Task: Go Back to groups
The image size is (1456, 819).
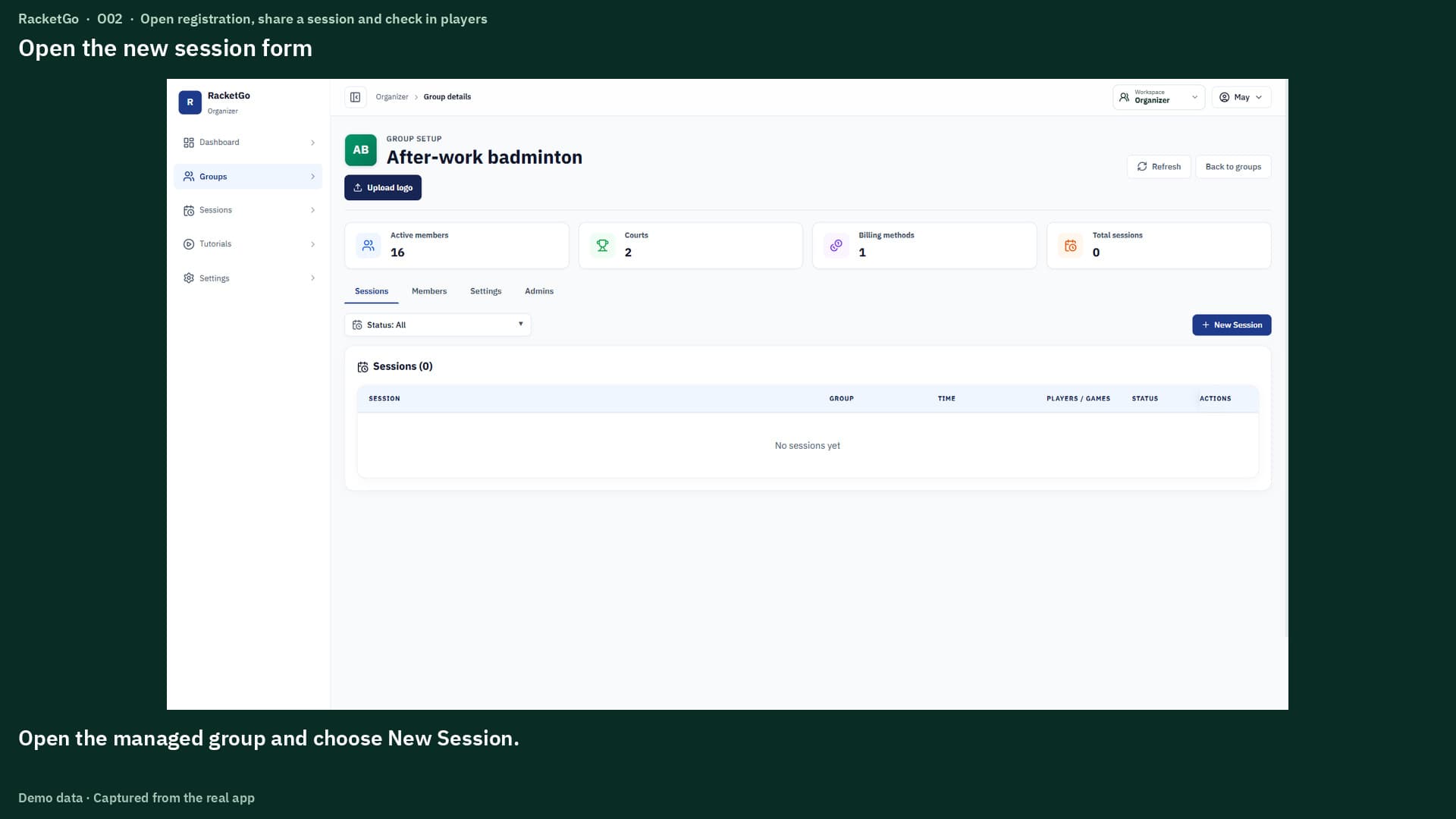Action: [x=1233, y=167]
